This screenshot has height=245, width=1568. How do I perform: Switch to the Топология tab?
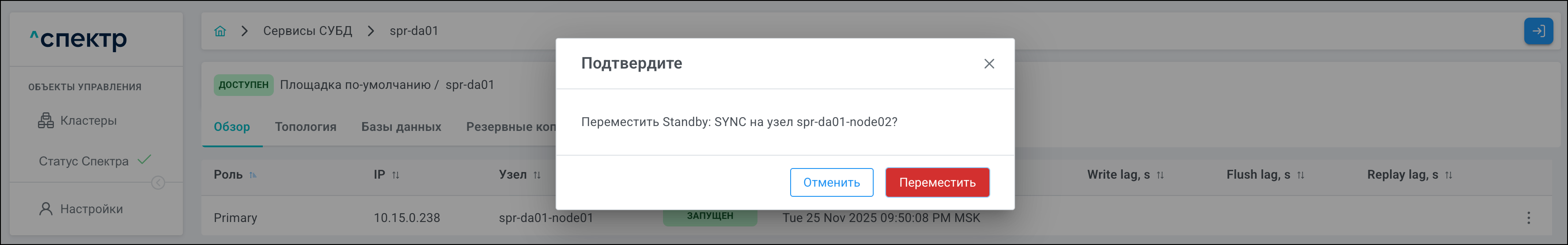[306, 127]
